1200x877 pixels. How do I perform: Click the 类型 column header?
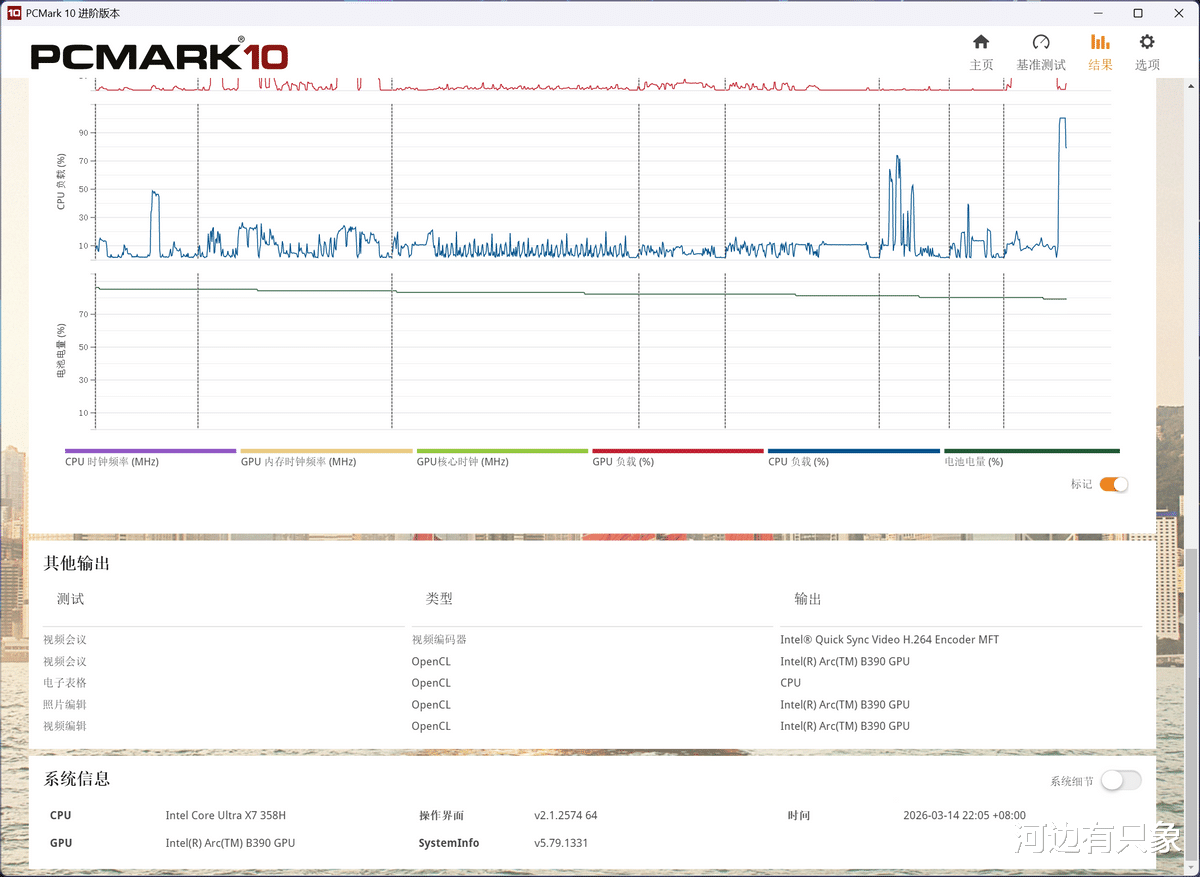point(439,599)
